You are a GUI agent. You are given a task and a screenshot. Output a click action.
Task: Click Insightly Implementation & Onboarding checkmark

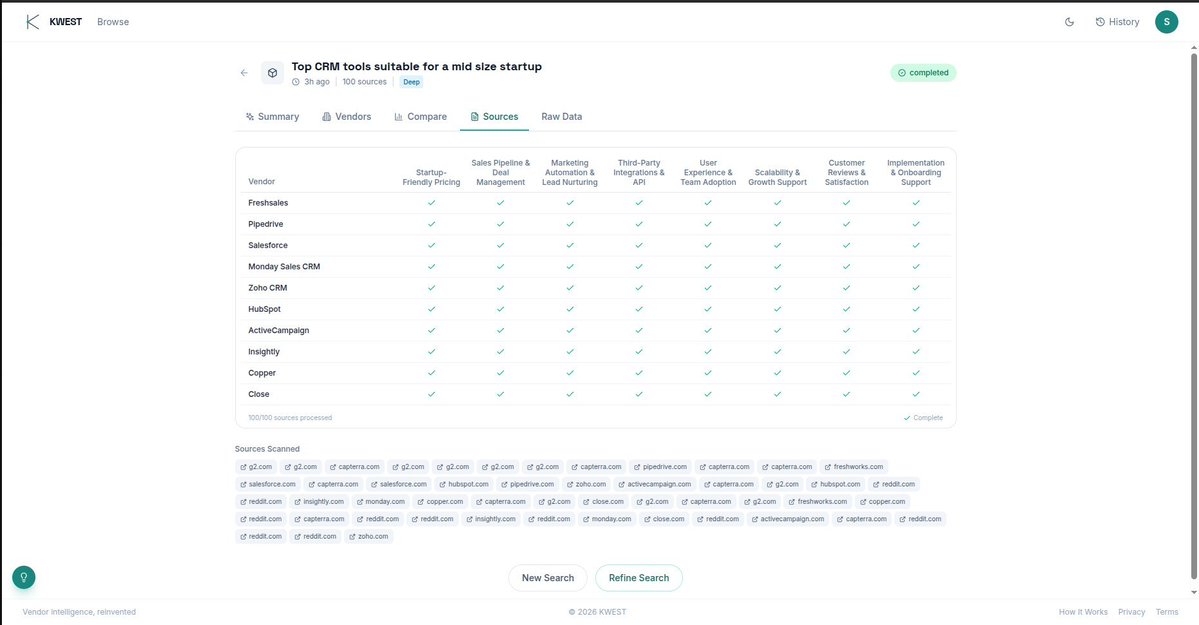[x=915, y=352]
